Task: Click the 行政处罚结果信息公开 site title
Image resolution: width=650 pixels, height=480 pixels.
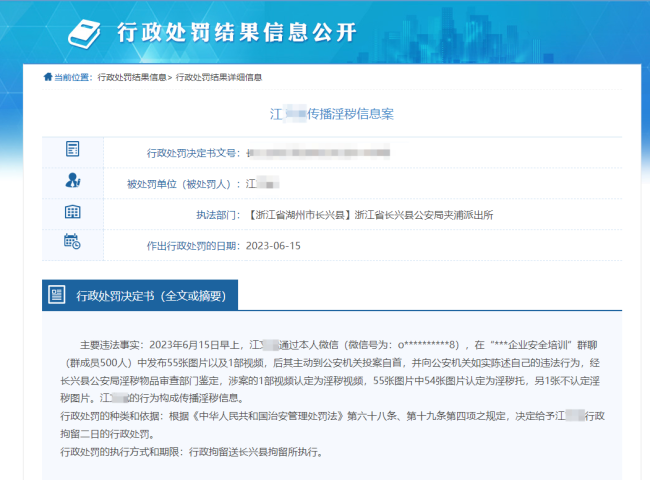Action: pyautogui.click(x=236, y=32)
